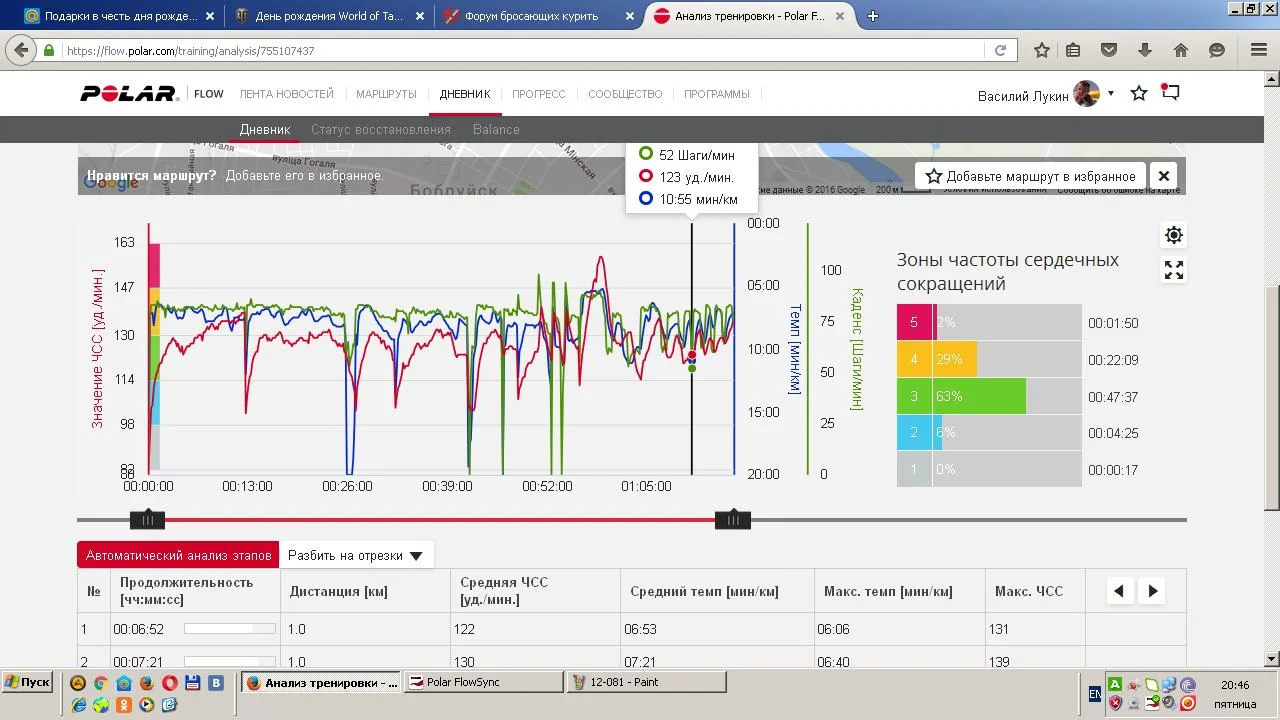Viewport: 1280px width, 720px height.
Task: Open user profile dropdown next to Василий Лукин
Action: click(1111, 94)
